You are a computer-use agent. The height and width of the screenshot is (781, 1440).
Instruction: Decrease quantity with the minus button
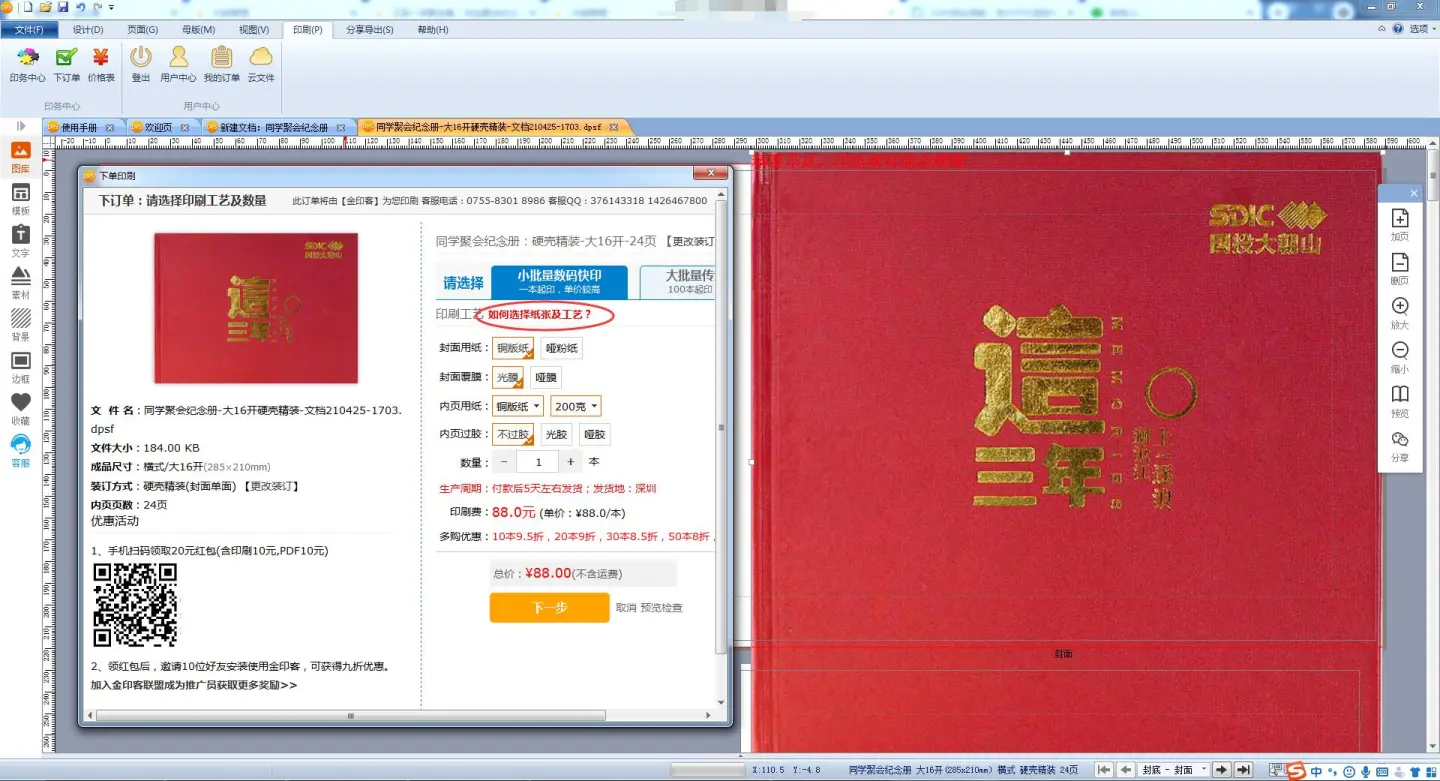click(504, 462)
